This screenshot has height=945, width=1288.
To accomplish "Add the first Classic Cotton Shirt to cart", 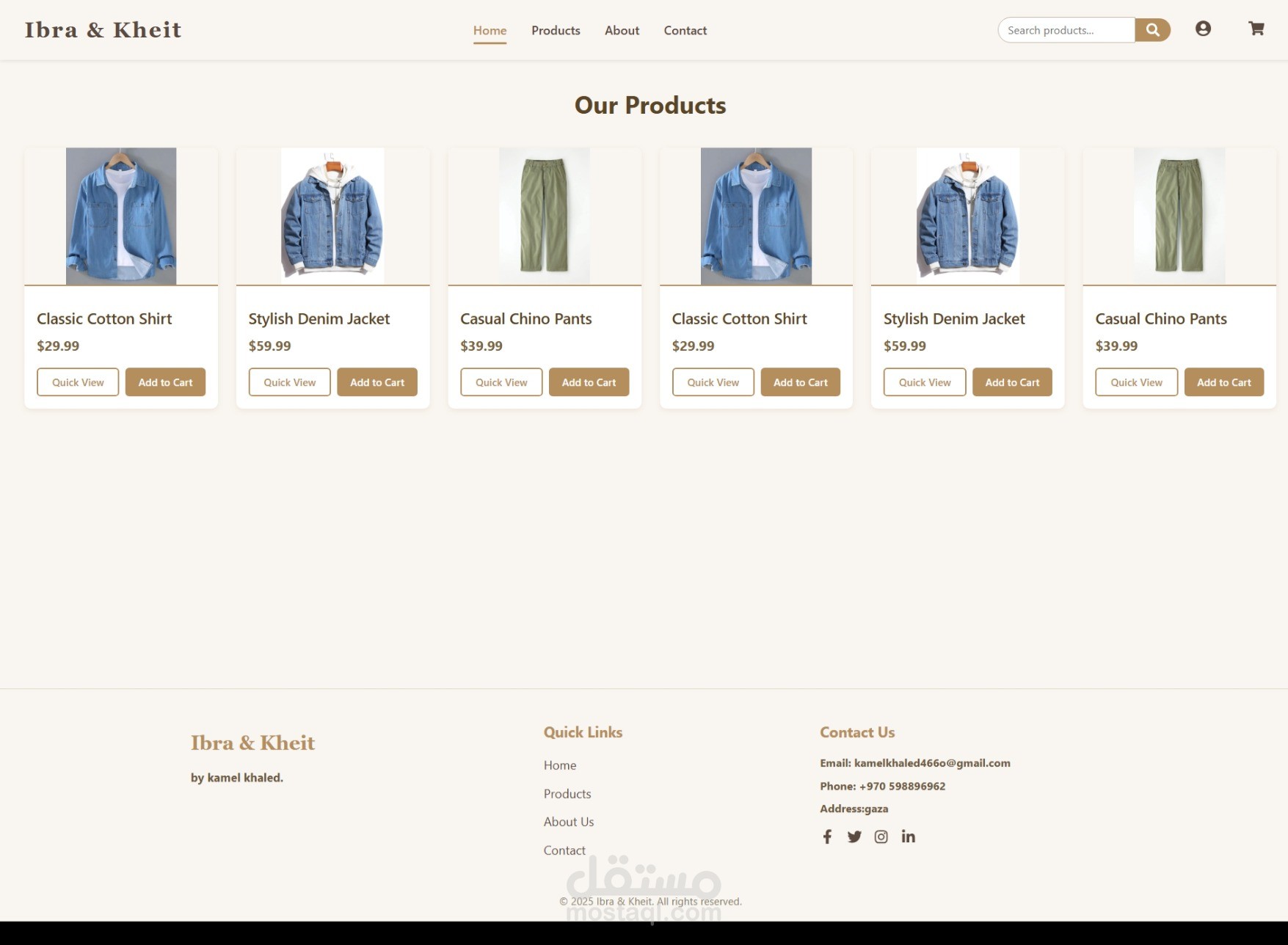I will 165,382.
